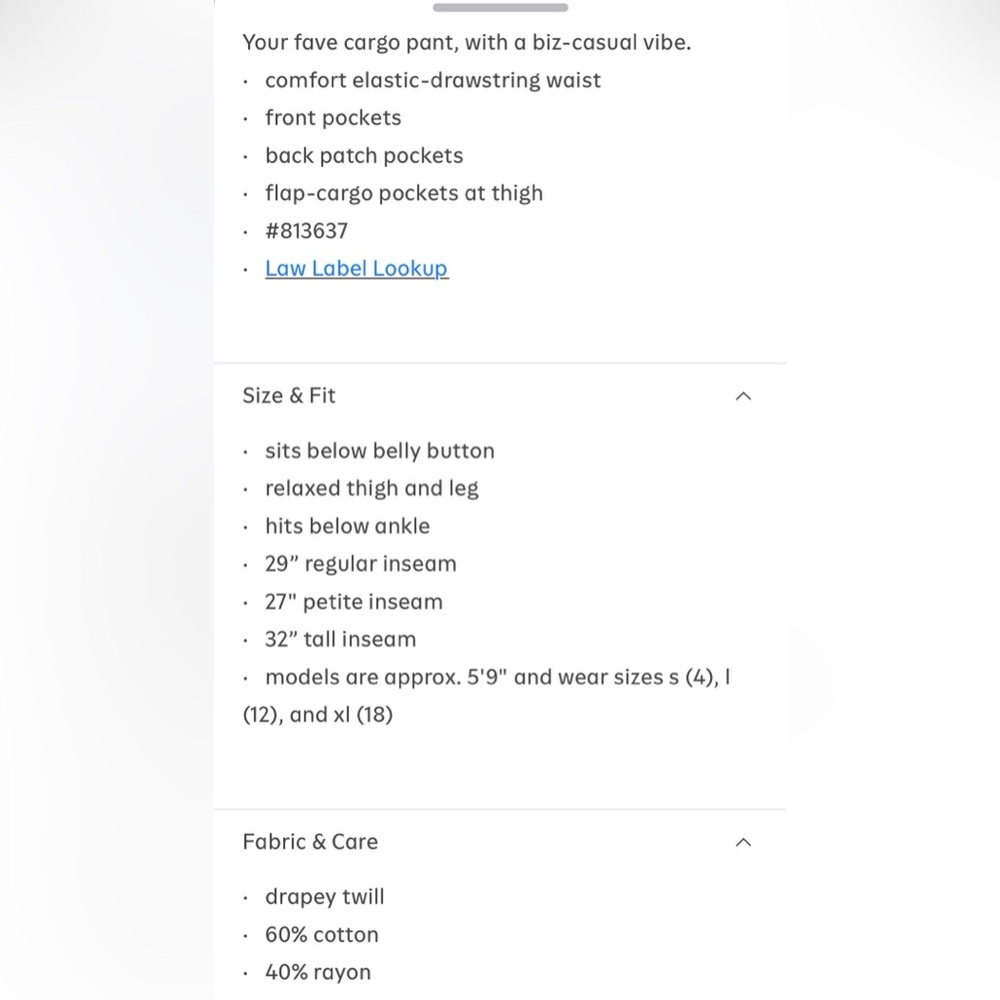Screen dimensions: 1000x1000
Task: Click the '27" petite inseam' item
Action: point(353,601)
